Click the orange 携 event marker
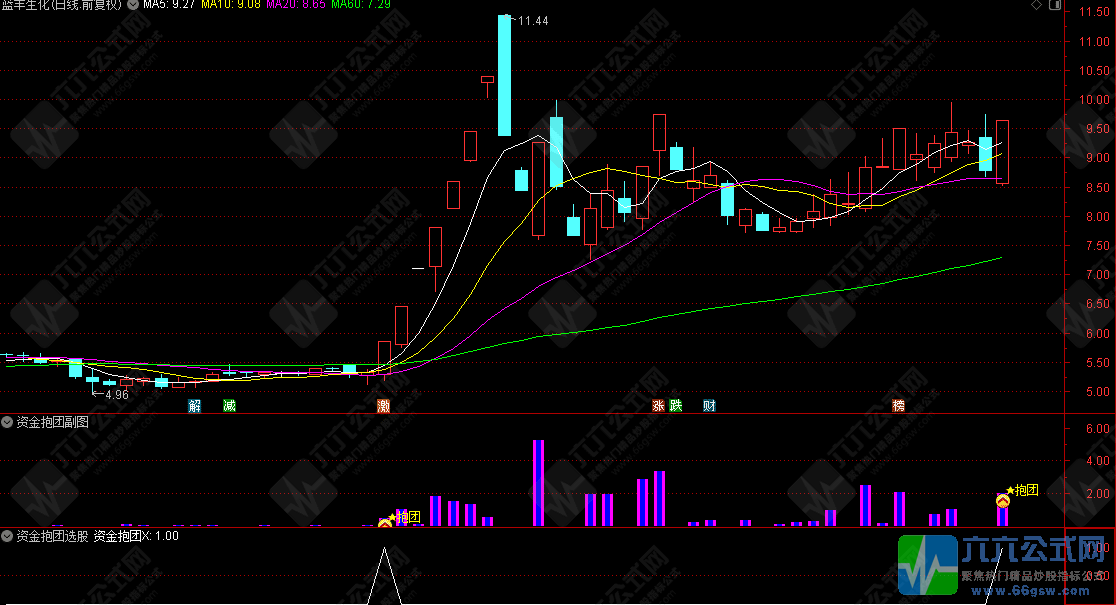 (x=898, y=406)
